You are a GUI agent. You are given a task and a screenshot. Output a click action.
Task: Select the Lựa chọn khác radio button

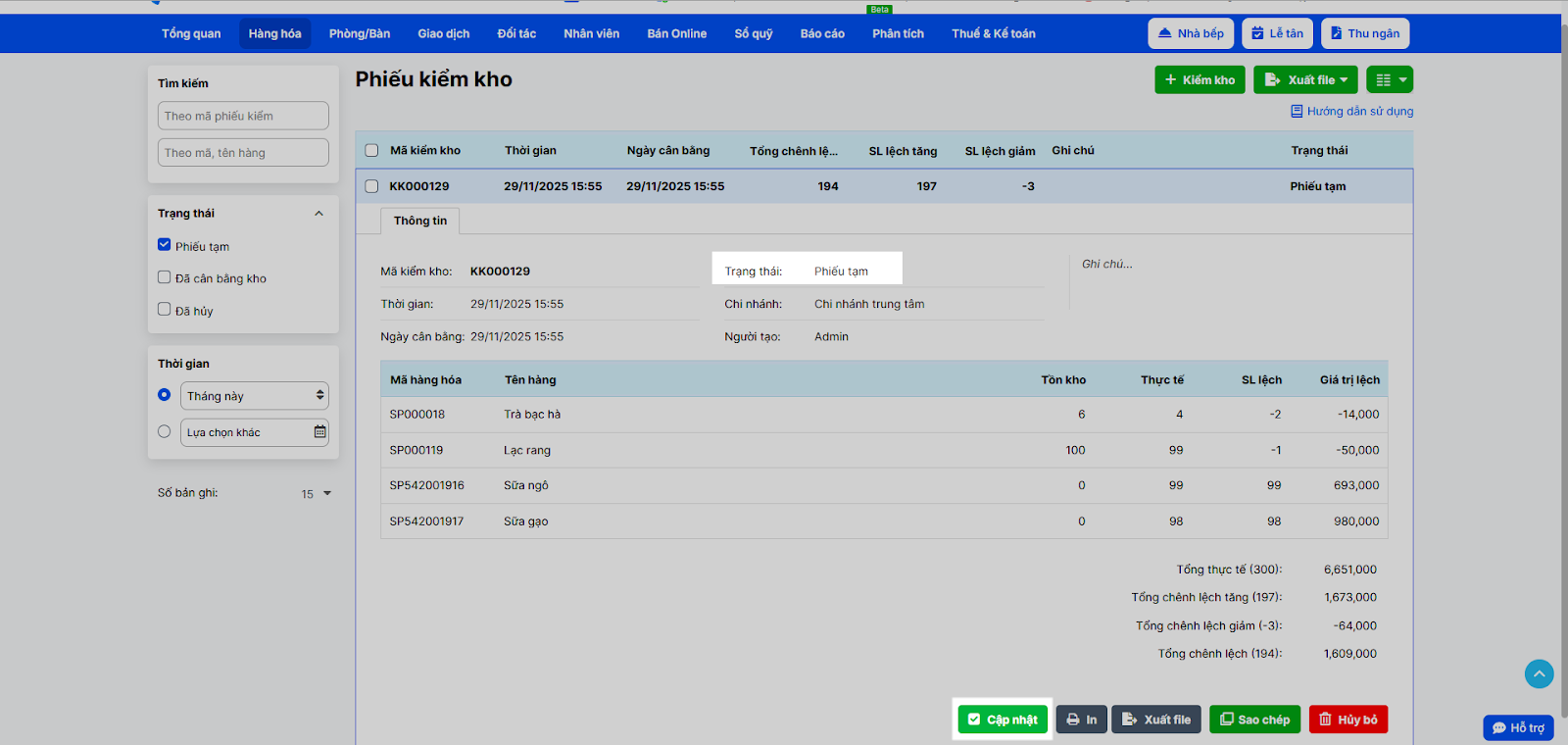pos(165,431)
